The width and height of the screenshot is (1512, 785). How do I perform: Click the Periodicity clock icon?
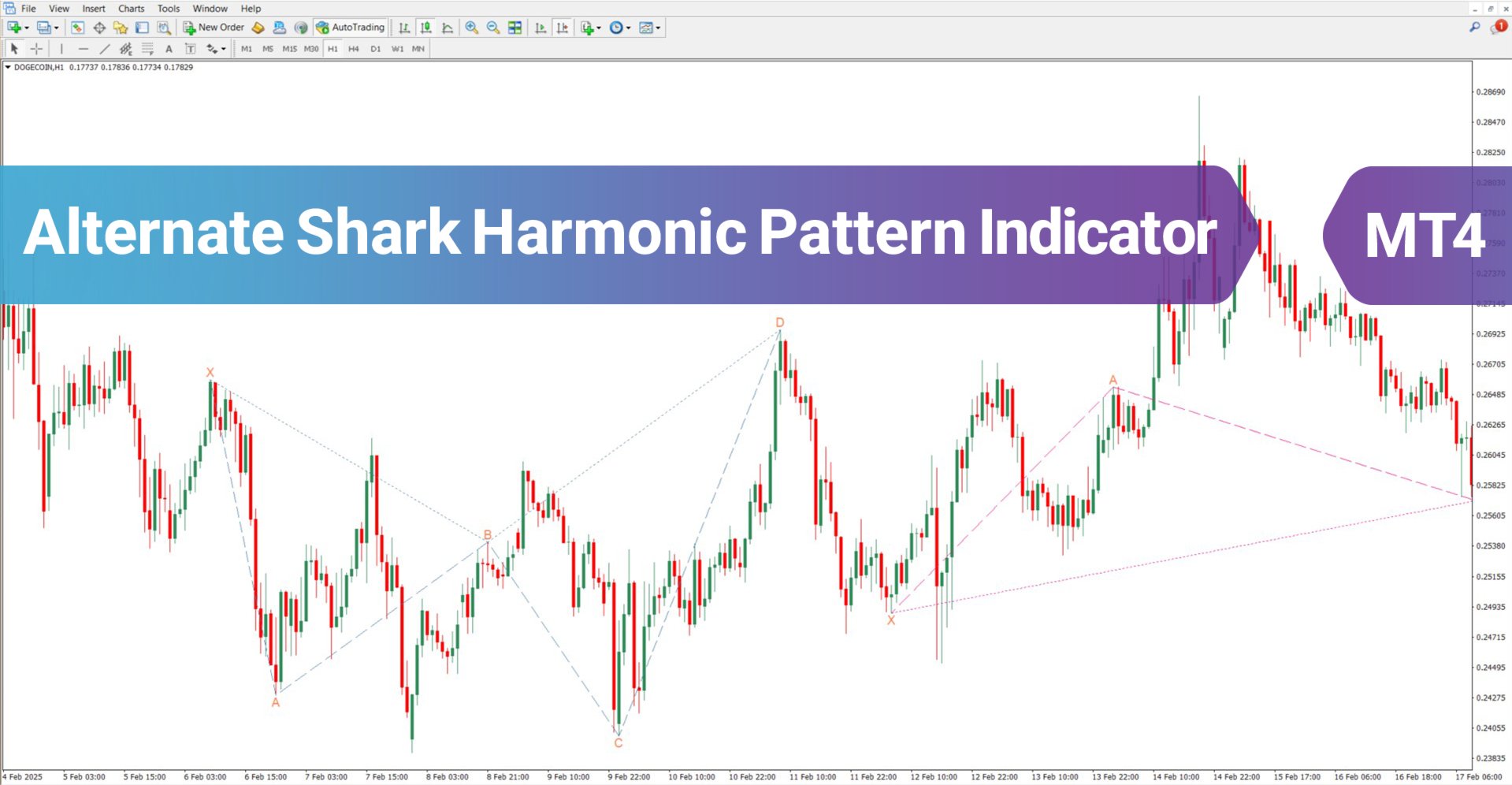(616, 28)
